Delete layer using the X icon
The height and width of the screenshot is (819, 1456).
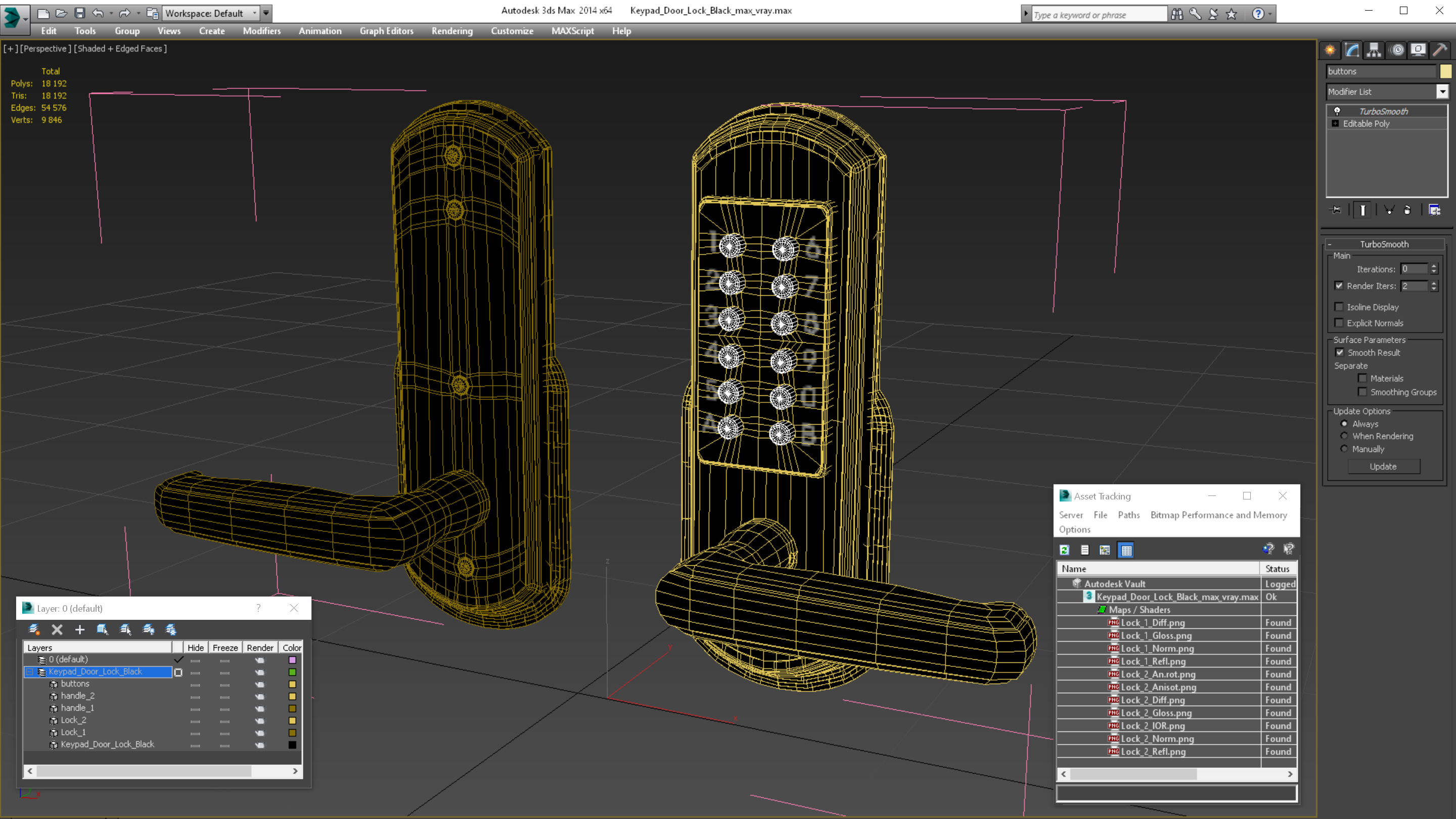(x=57, y=629)
